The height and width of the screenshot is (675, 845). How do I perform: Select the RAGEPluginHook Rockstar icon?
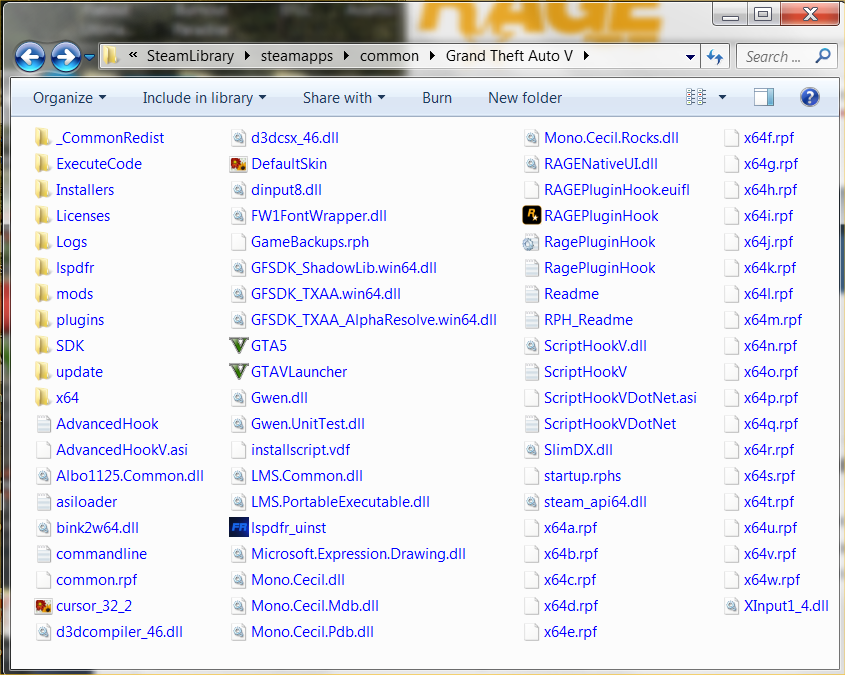coord(531,215)
